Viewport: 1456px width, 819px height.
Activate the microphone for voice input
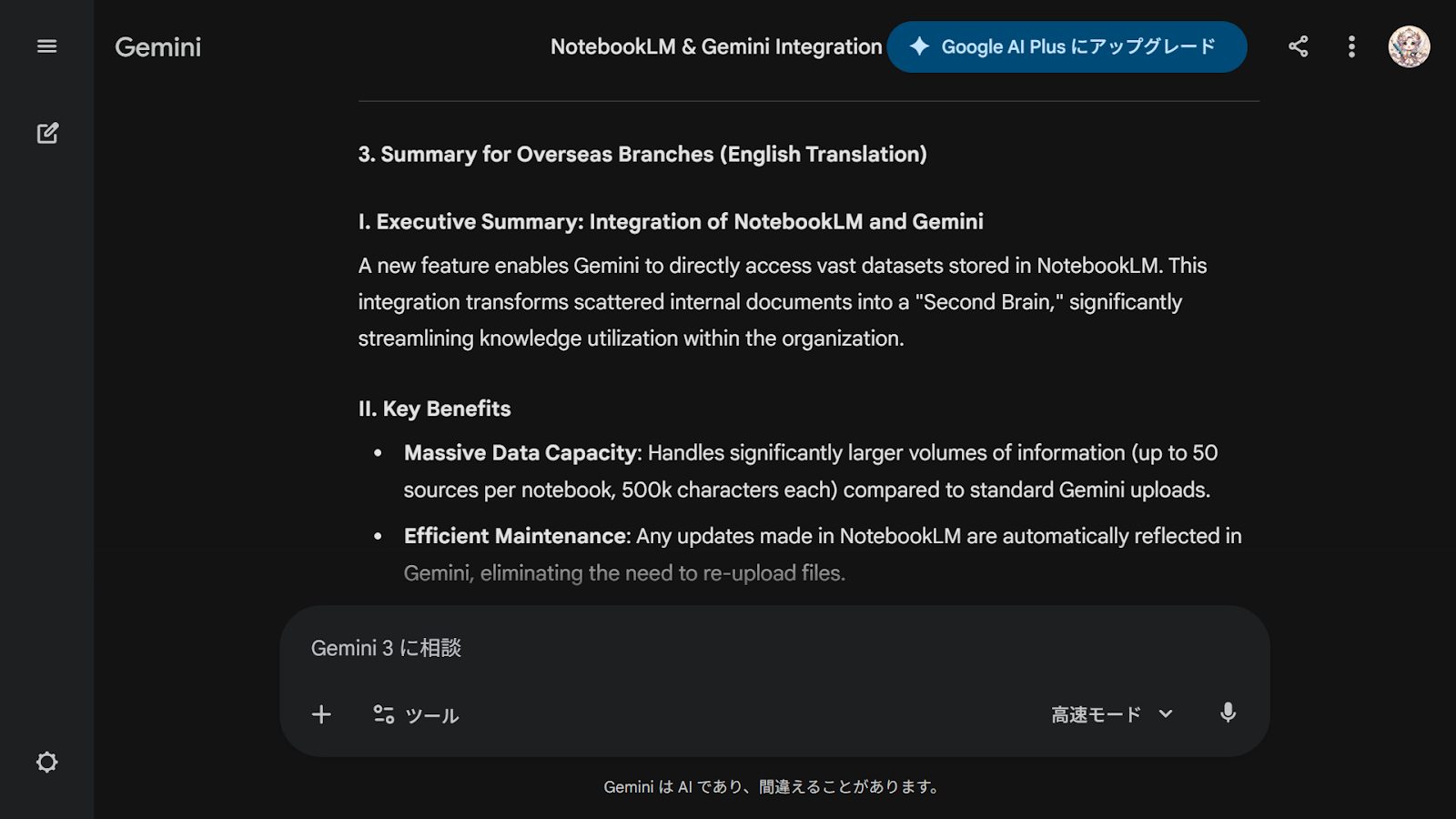[x=1228, y=713]
